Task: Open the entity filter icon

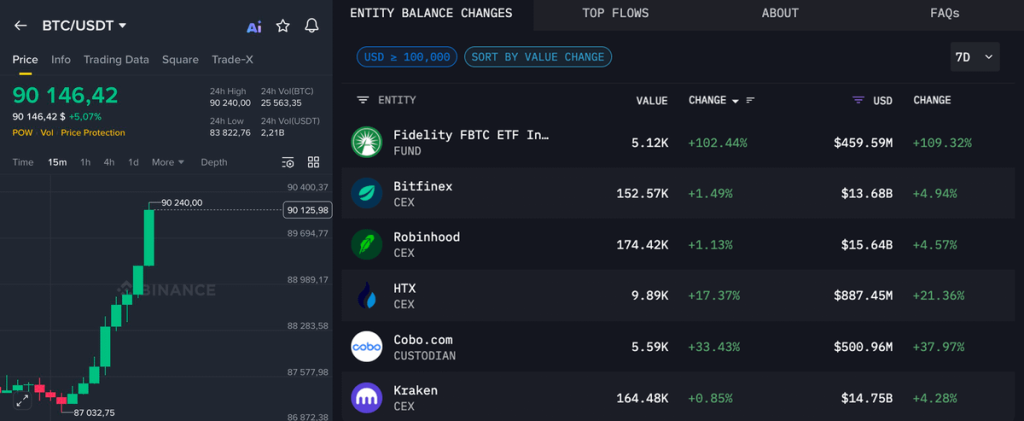Action: point(363,101)
